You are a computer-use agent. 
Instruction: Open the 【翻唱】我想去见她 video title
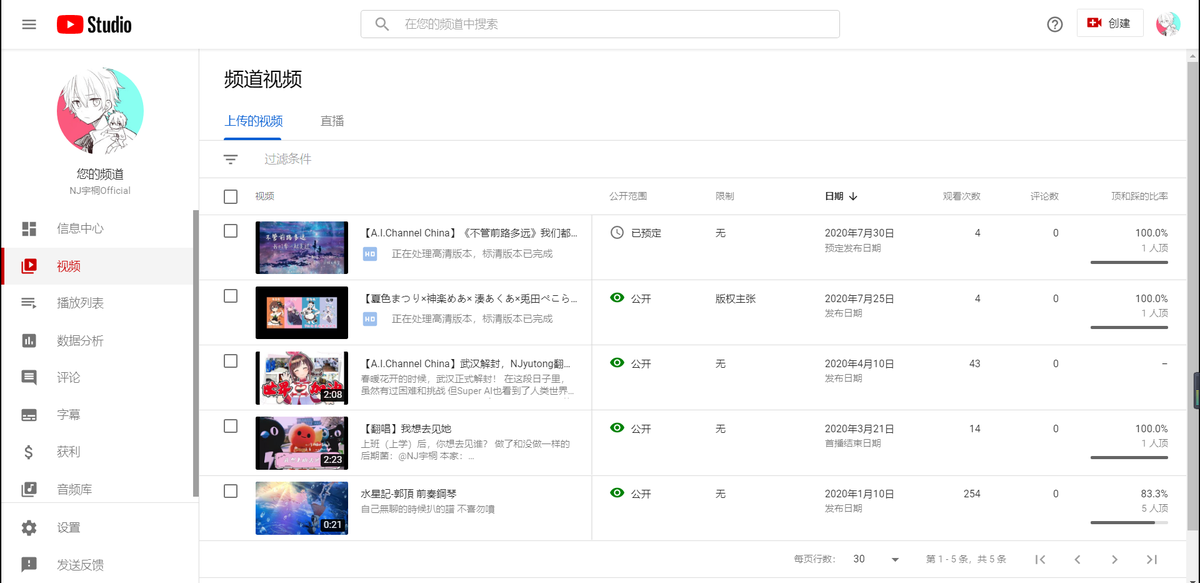(x=405, y=428)
